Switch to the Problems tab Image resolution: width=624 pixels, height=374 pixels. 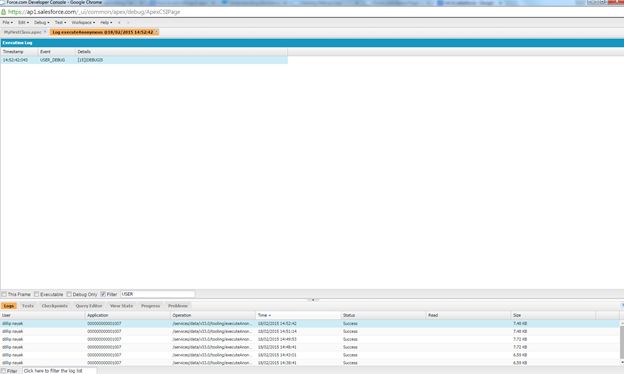(177, 306)
